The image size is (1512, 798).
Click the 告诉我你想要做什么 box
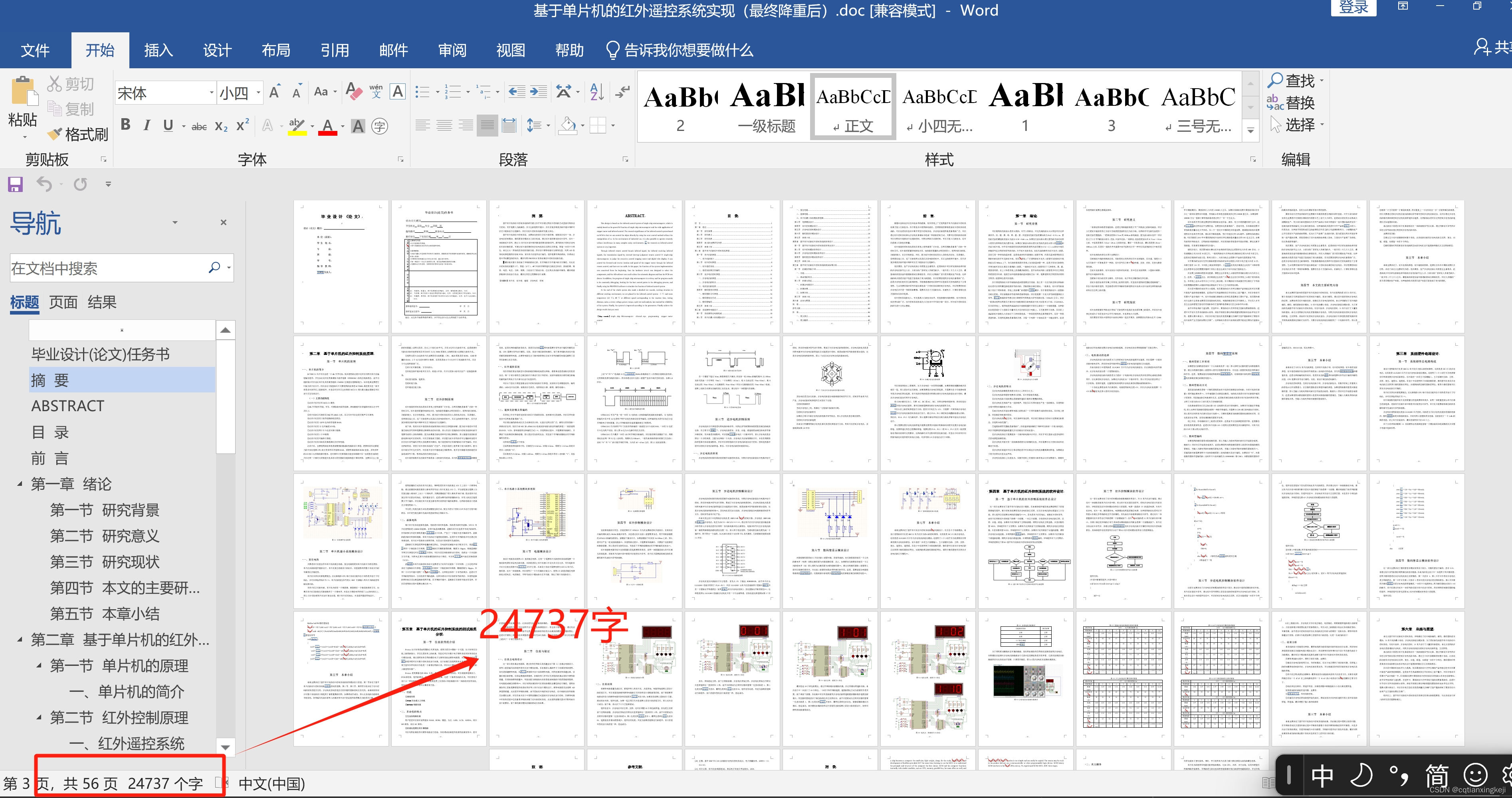(679, 50)
